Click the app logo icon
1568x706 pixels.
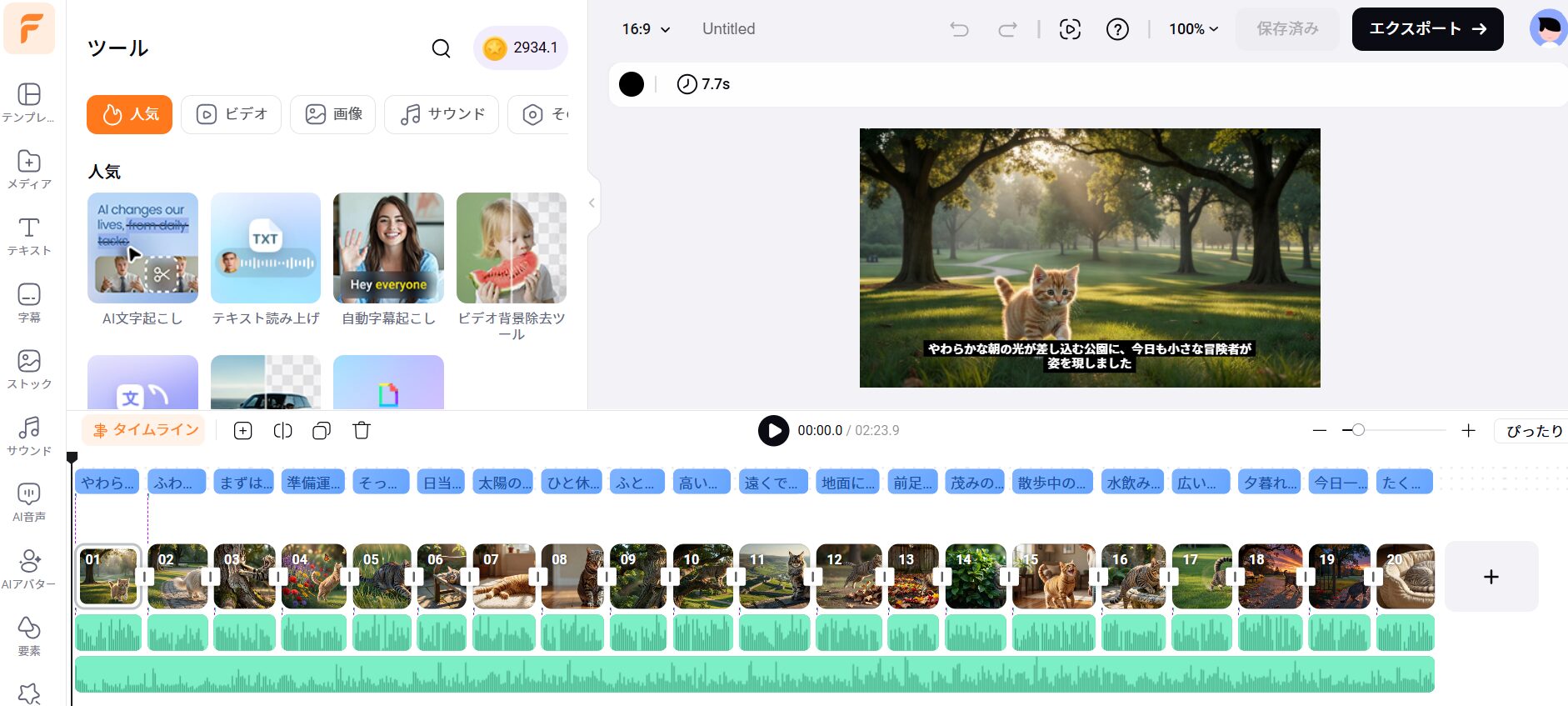tap(29, 29)
